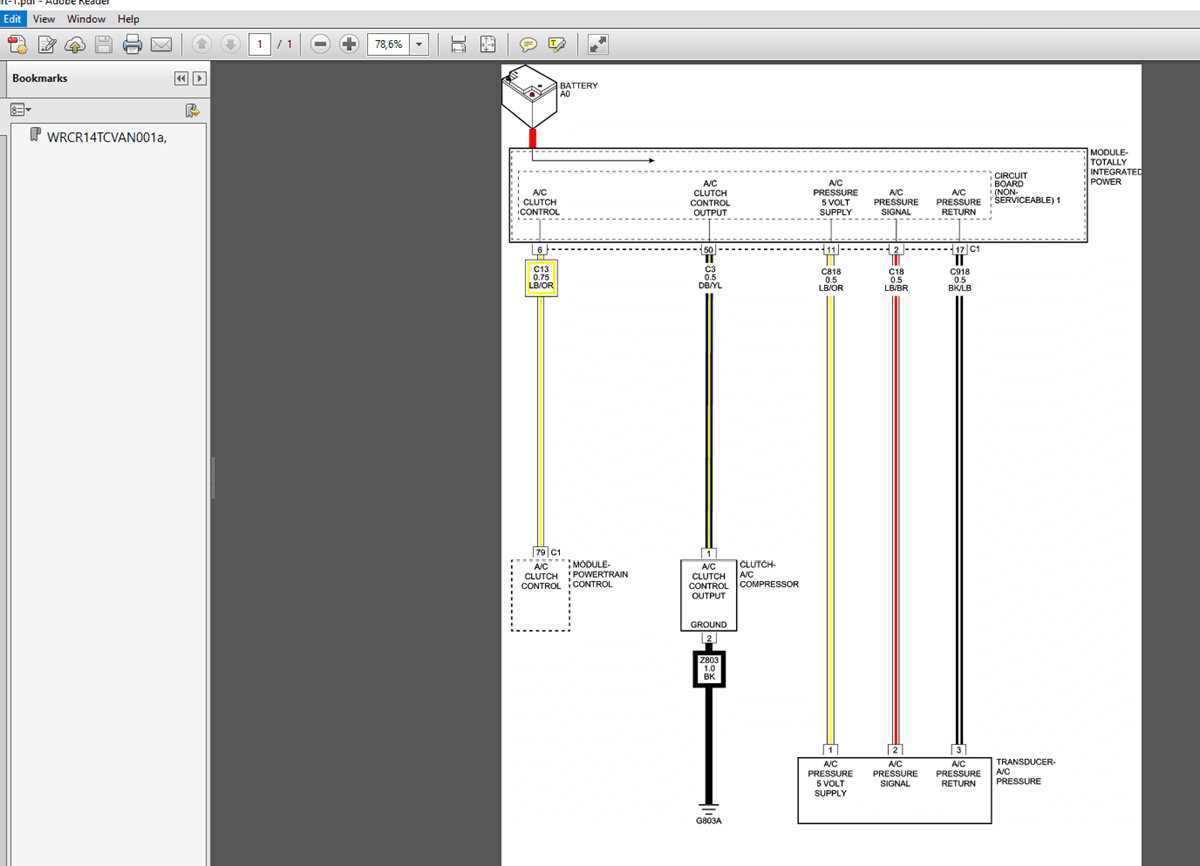Open the Edit menu
The width and height of the screenshot is (1200, 866).
tap(12, 18)
